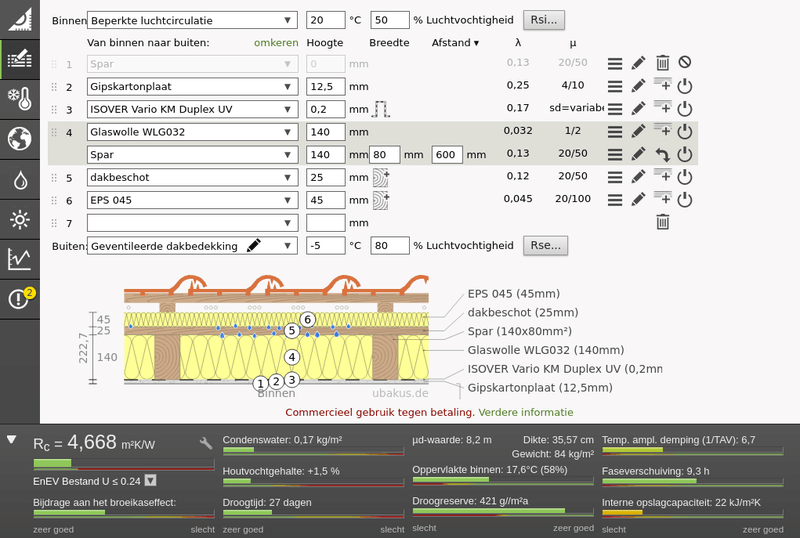800x538 pixels.
Task: Click the Rse... button
Action: coord(545,246)
